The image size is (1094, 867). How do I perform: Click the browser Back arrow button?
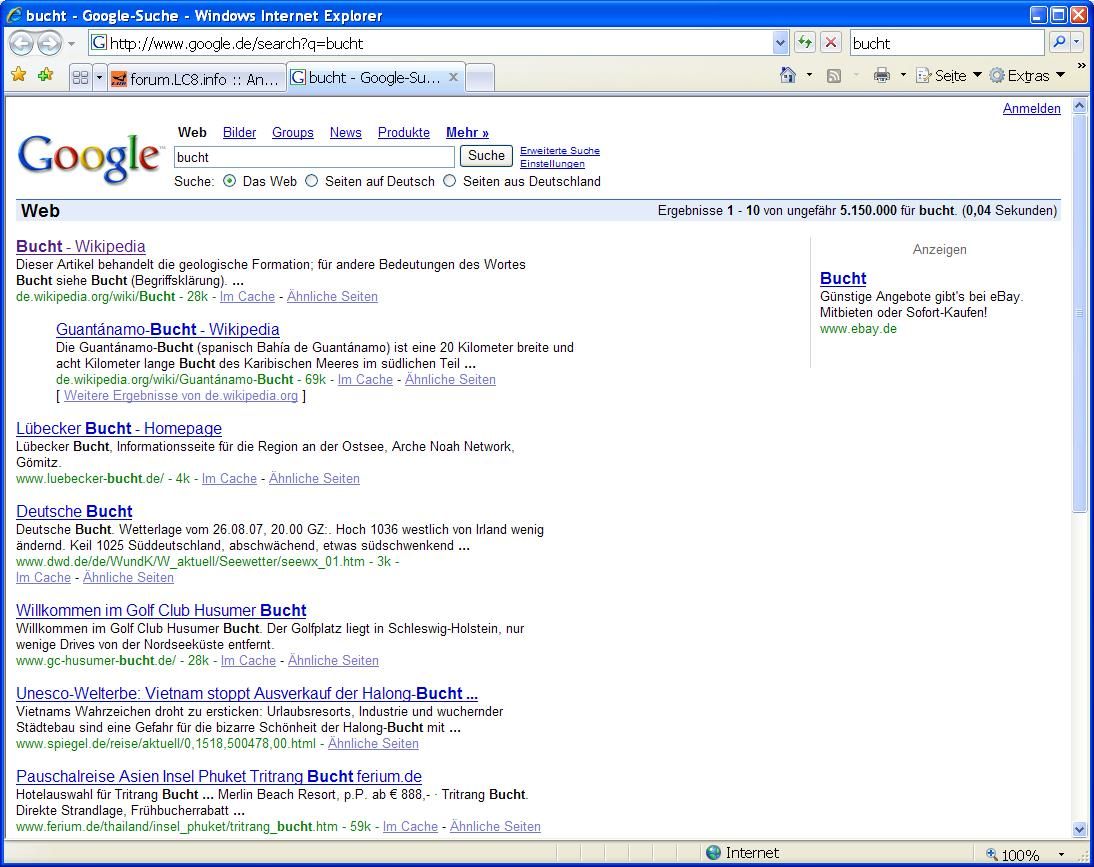pyautogui.click(x=21, y=43)
